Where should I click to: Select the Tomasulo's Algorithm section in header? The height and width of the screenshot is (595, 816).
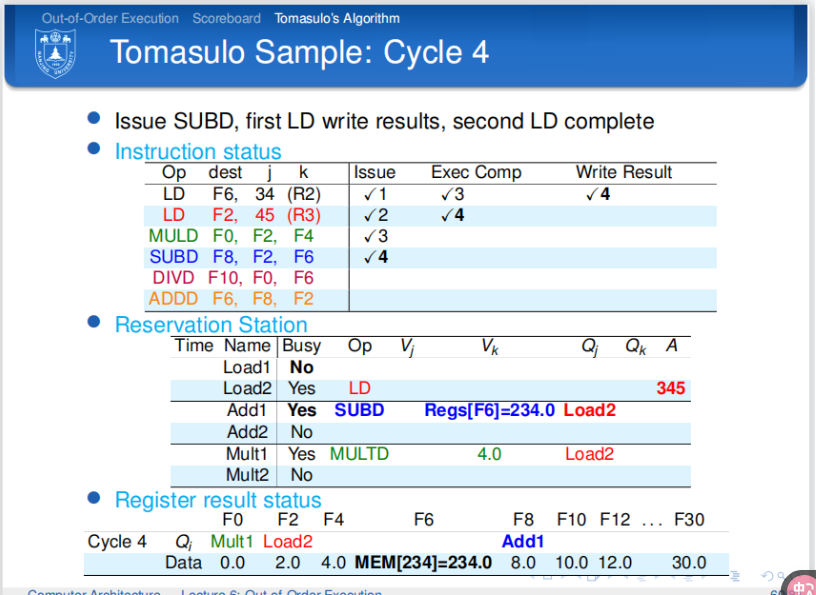[x=337, y=18]
